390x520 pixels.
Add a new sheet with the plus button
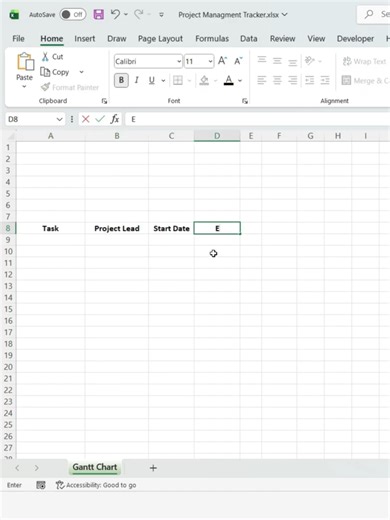click(153, 468)
